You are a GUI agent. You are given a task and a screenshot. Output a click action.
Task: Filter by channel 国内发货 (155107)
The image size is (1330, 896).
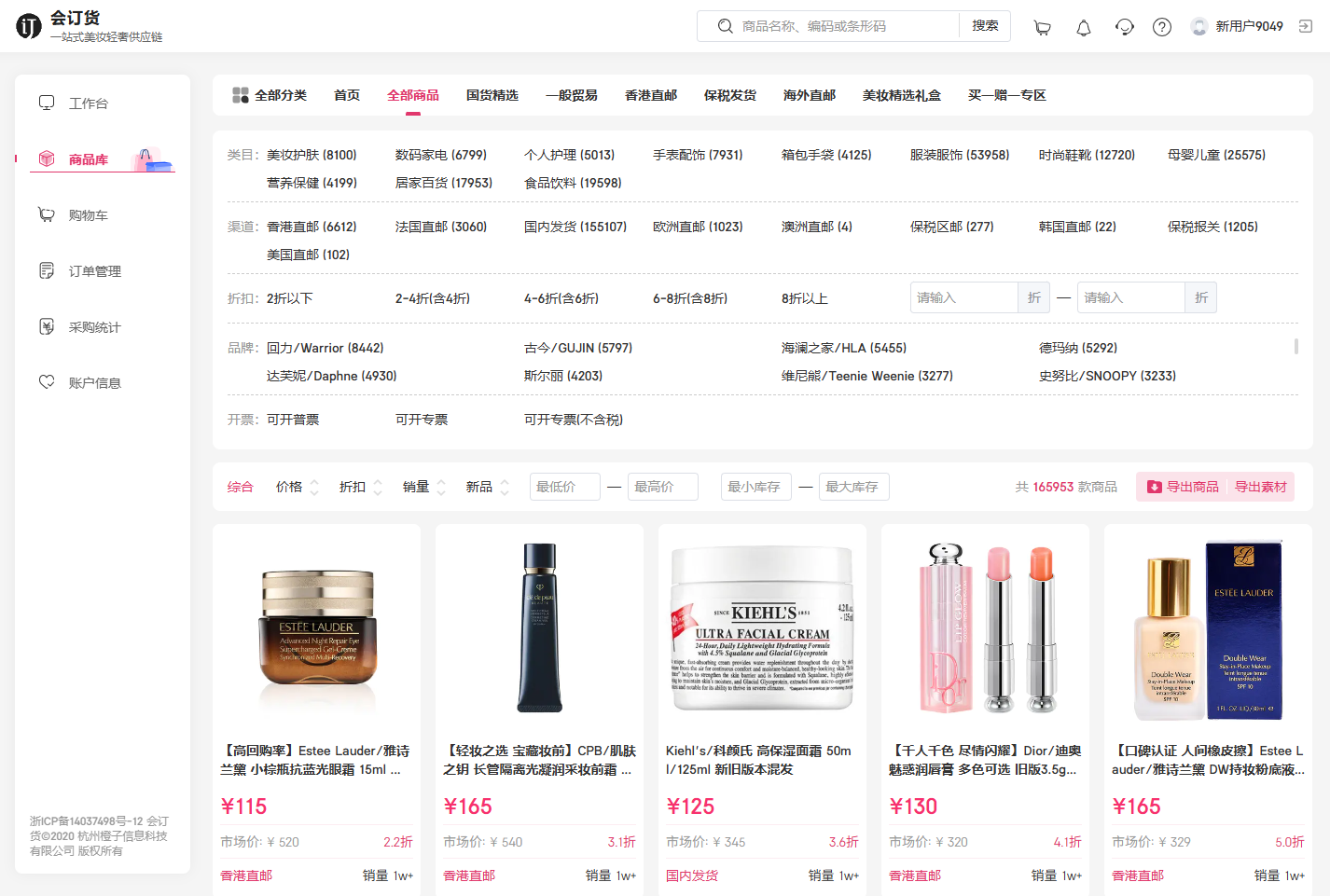tap(575, 227)
